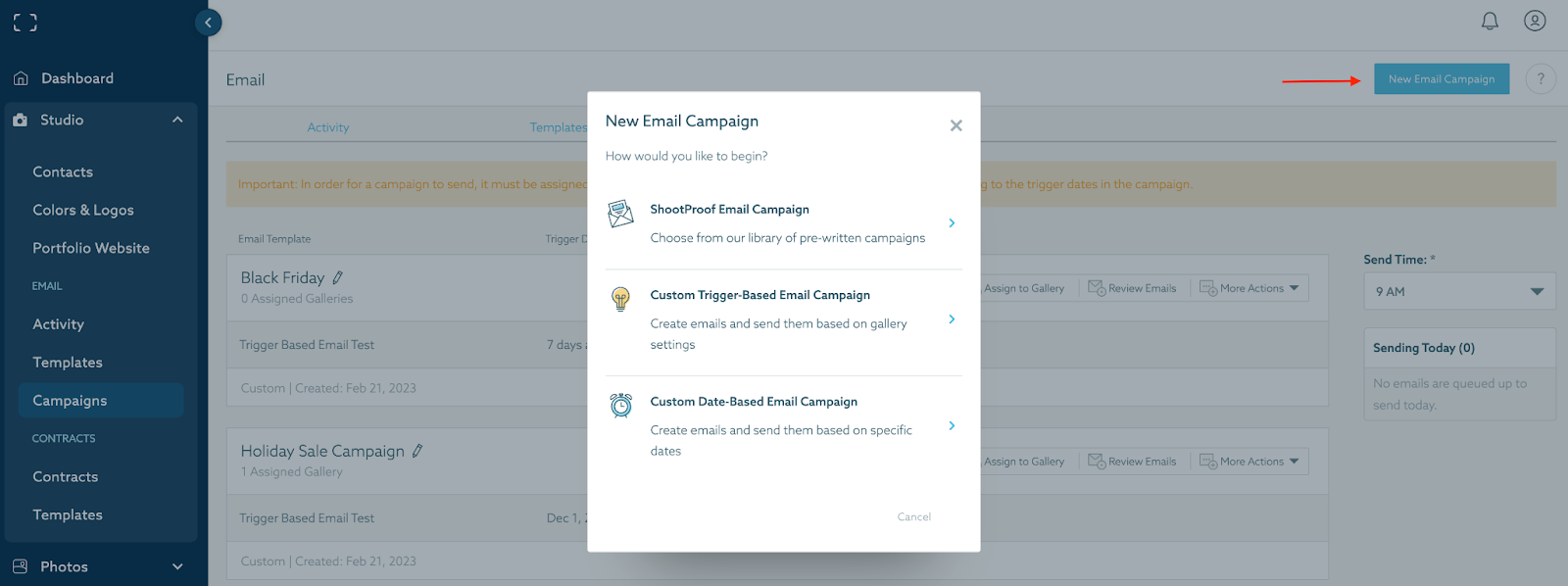Click the Dashboard home icon
Image resolution: width=1568 pixels, height=586 pixels.
click(x=21, y=77)
